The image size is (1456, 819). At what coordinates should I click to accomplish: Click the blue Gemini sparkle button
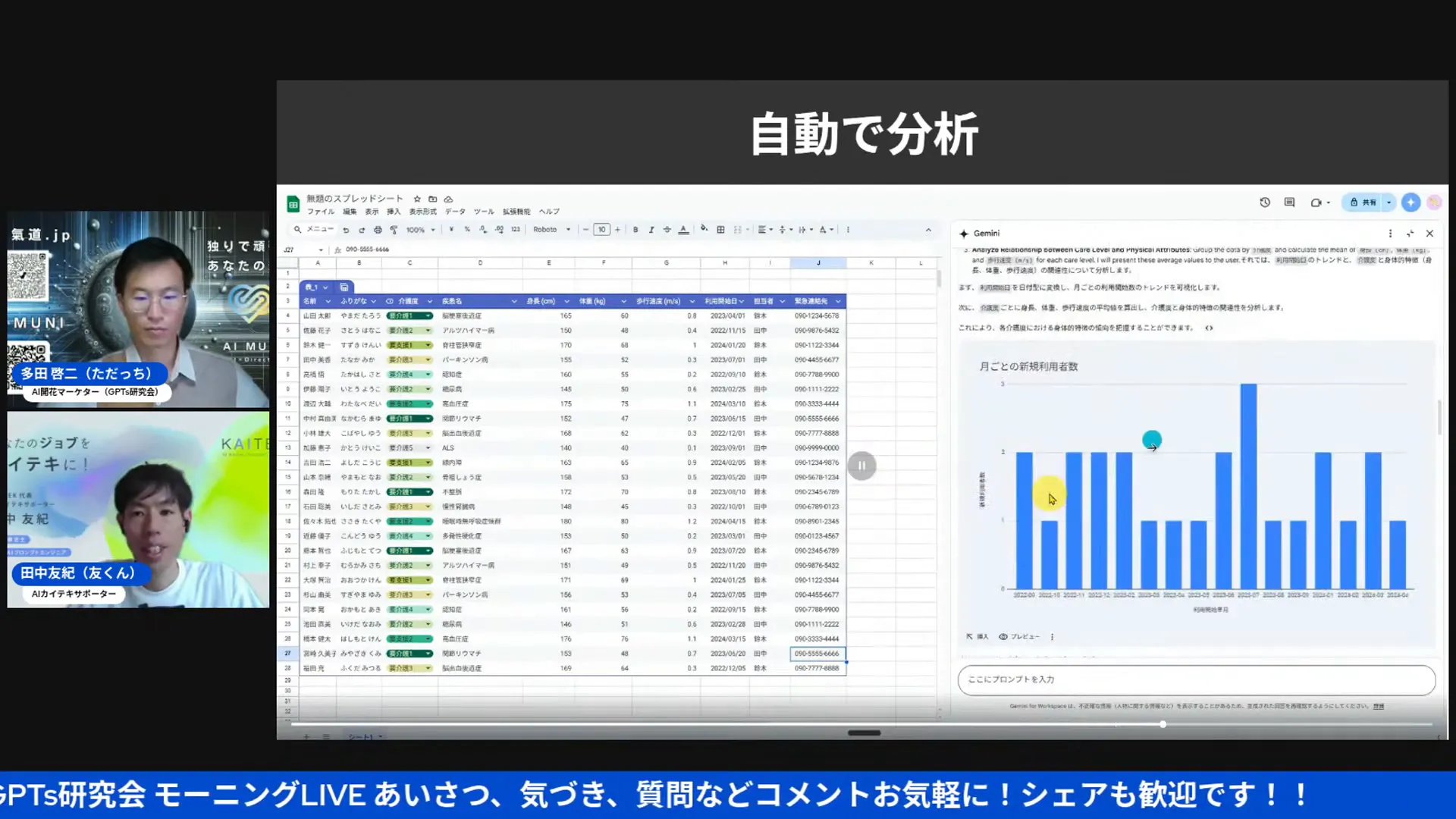[1410, 202]
